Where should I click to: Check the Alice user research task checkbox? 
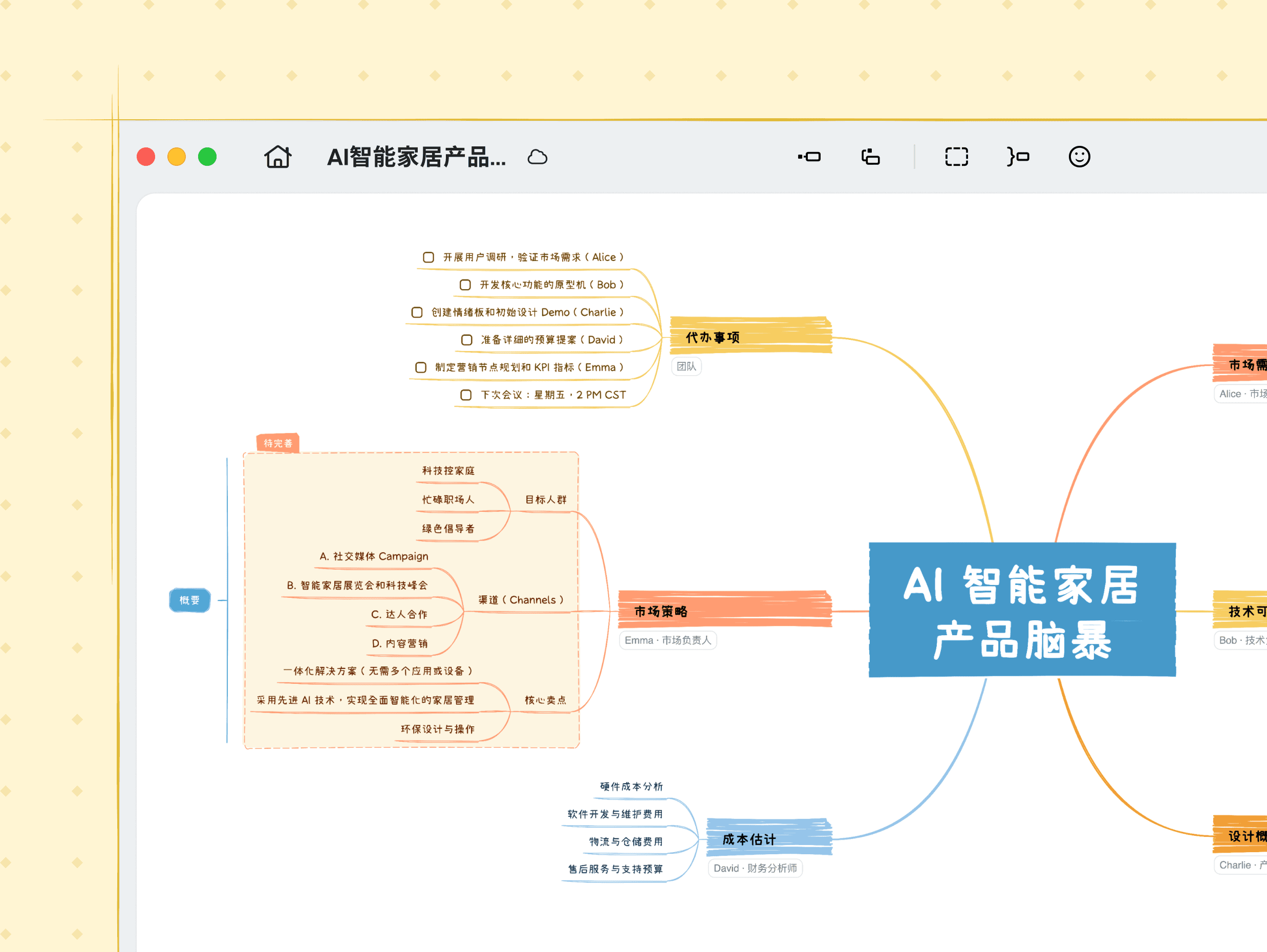pyautogui.click(x=428, y=257)
